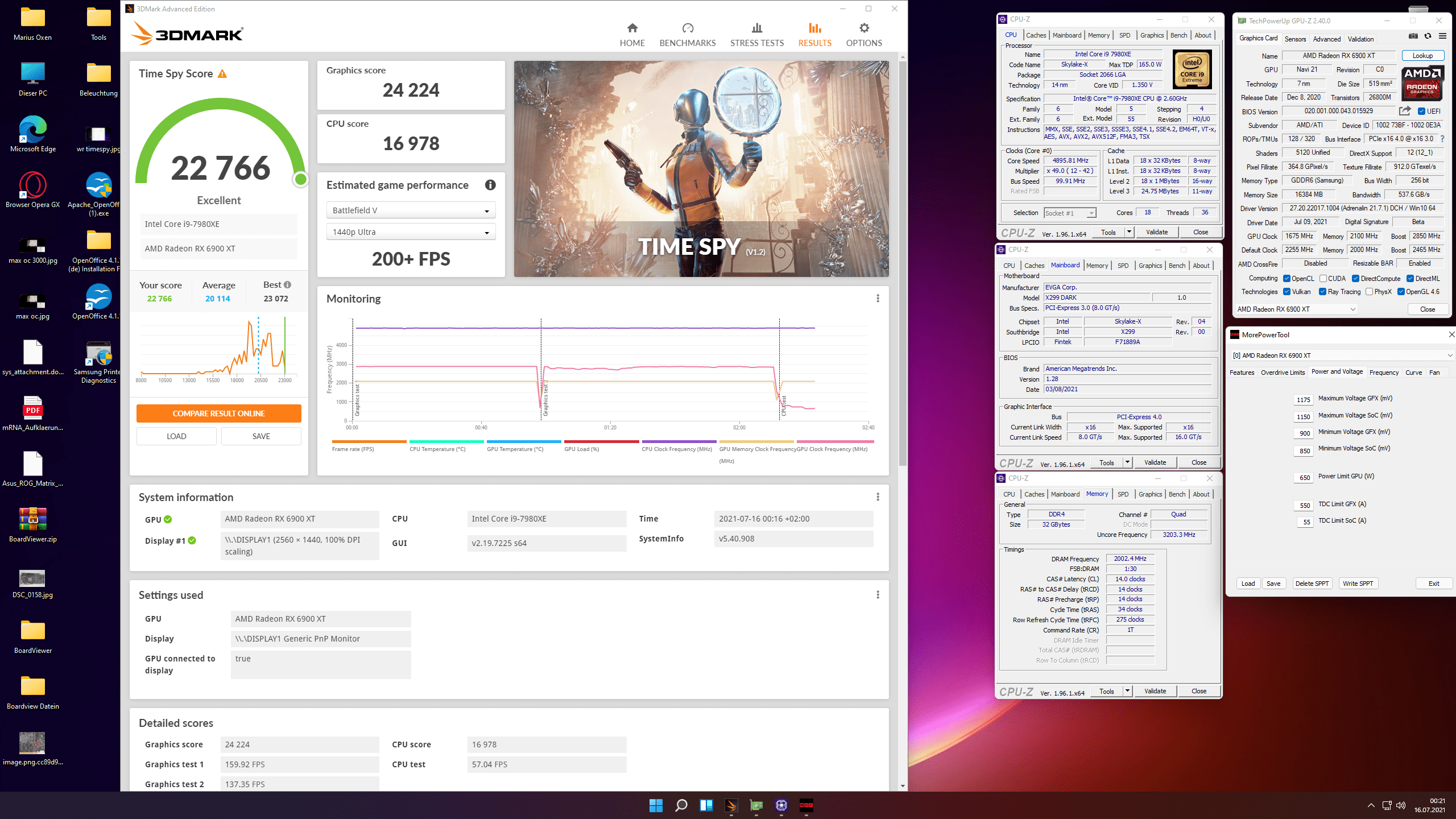
Task: Switch to Advanced tab in GPU-Z
Action: tap(1327, 39)
